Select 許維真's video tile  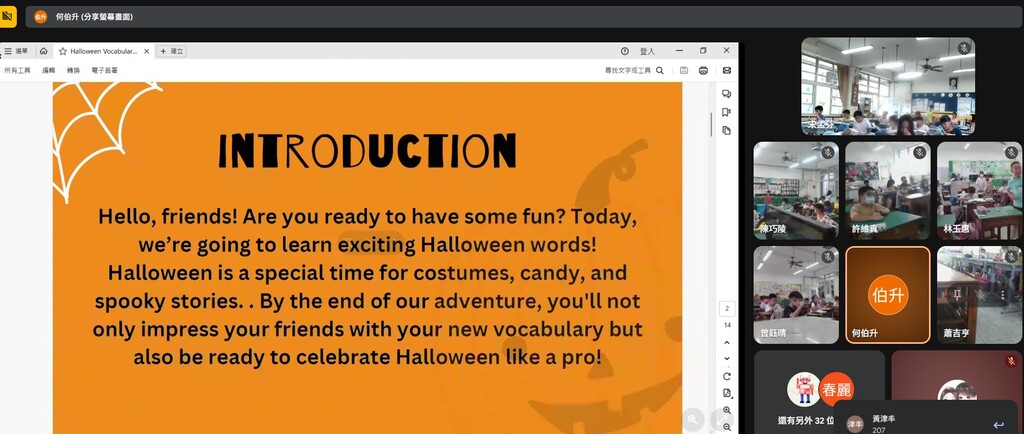click(x=887, y=191)
